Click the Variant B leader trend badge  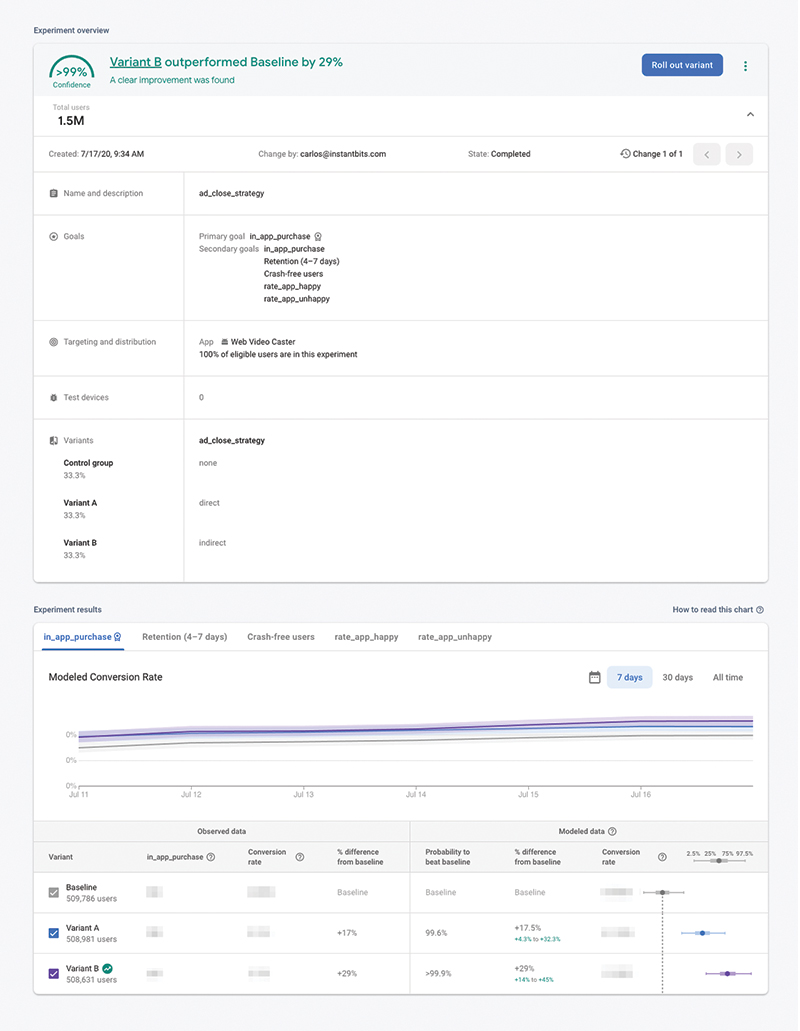(x=107, y=968)
